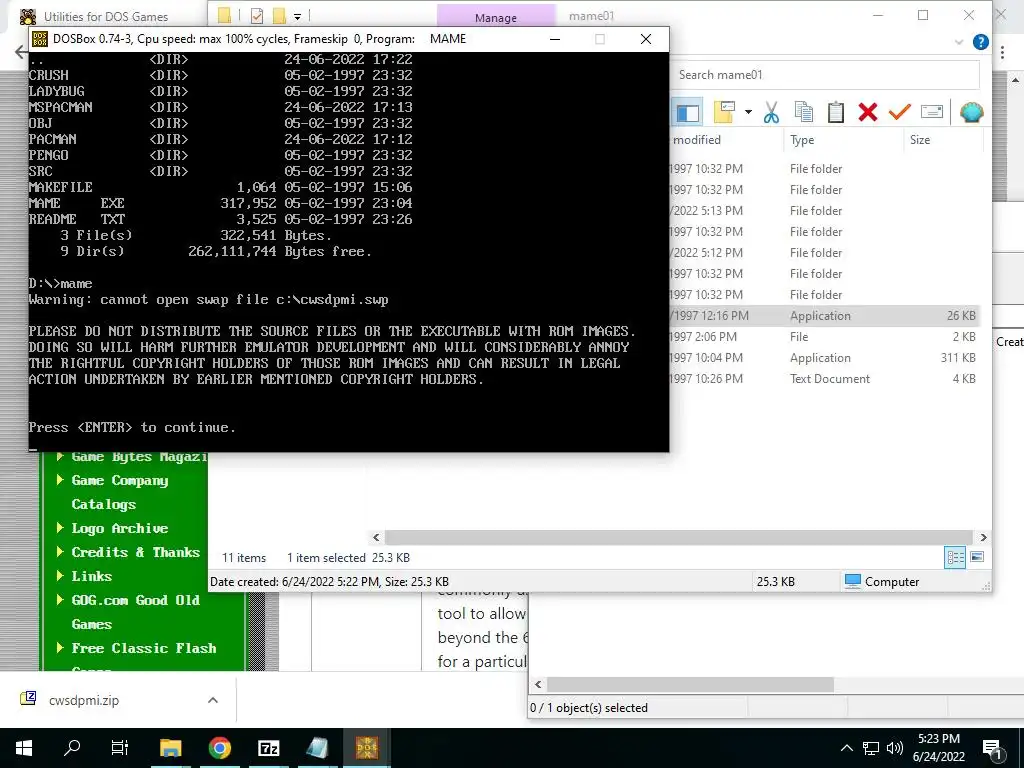Open the browser three-dot menu
Viewport: 1024px width, 768px height.
click(1002, 52)
